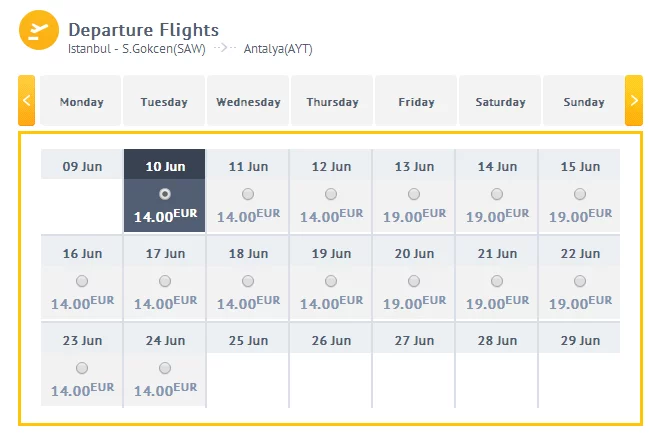The height and width of the screenshot is (438, 651).
Task: Choose the 13 Jun 19.00 EUR flight
Action: [414, 194]
